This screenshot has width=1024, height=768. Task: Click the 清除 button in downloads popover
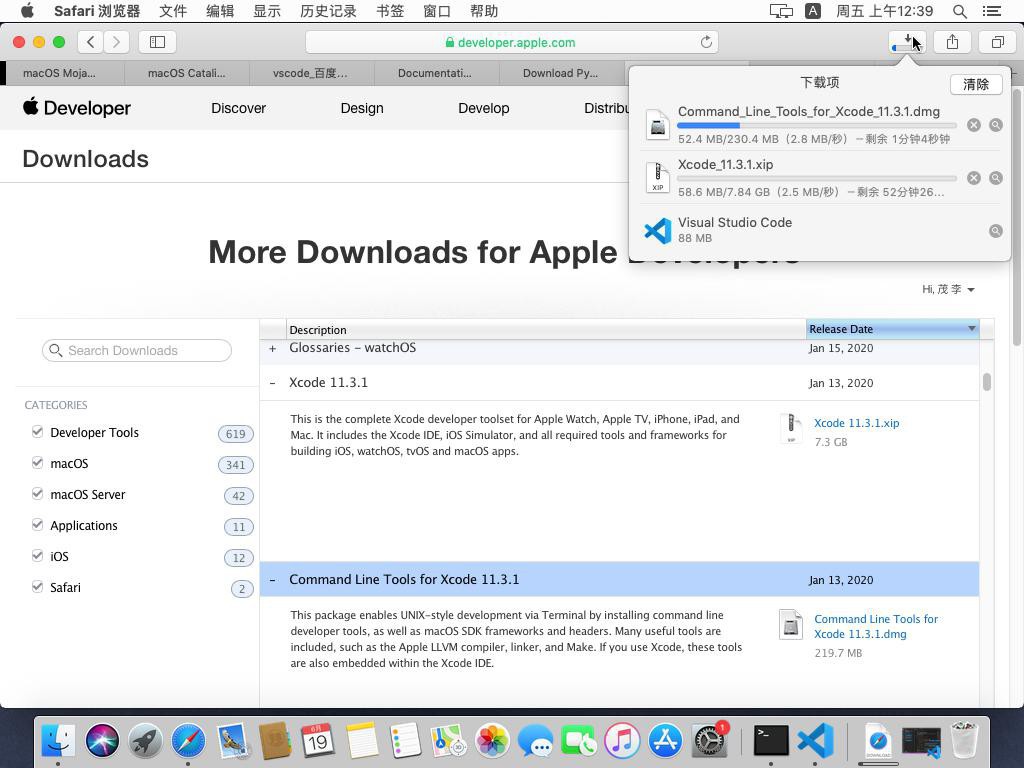[x=976, y=84]
